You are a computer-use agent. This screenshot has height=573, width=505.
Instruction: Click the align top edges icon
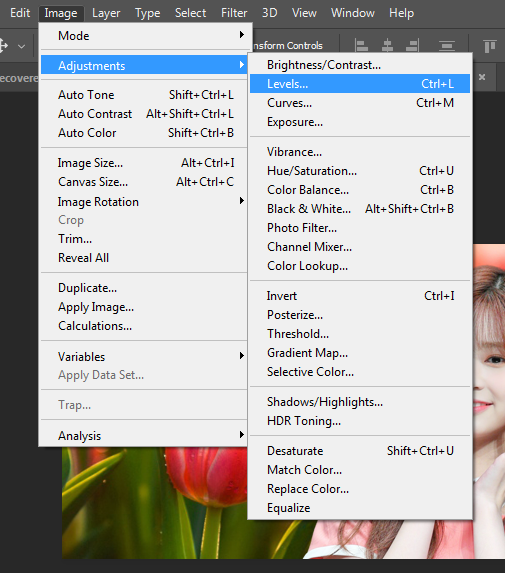(490, 46)
